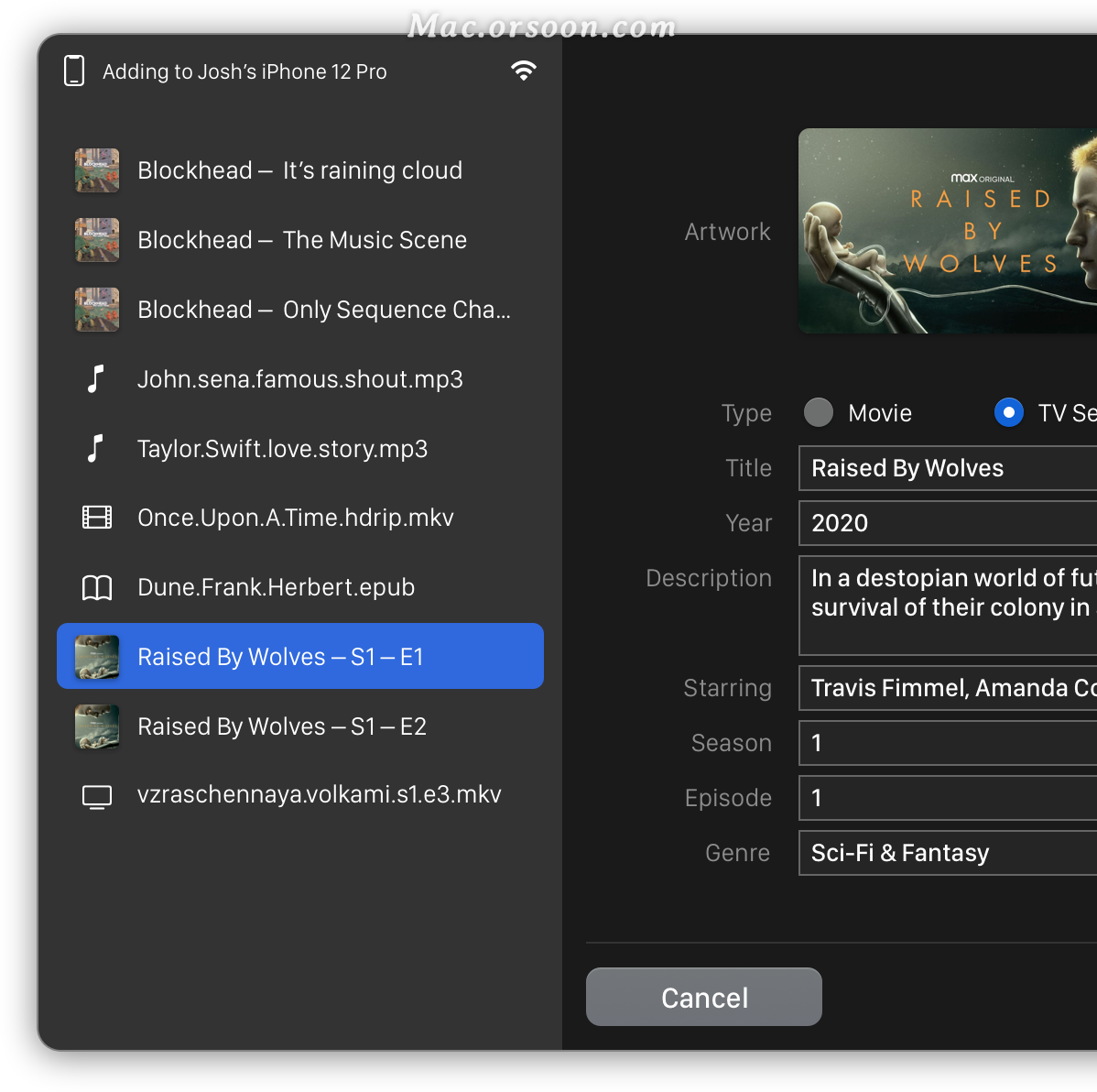Click the Raised By Wolves artwork image
The image size is (1097, 1092).
coord(947,230)
